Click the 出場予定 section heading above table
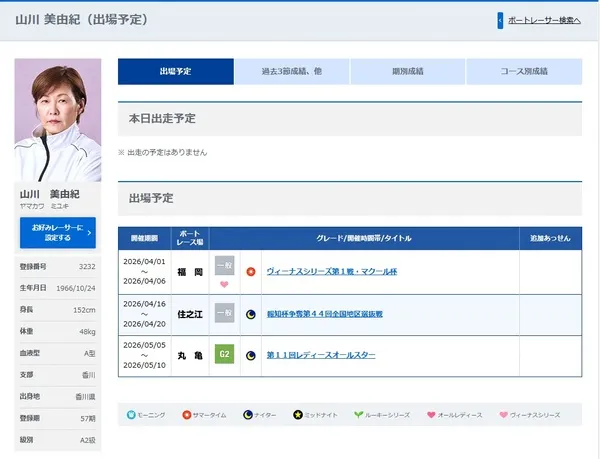Screen dimensions: 600x459 (x=151, y=198)
